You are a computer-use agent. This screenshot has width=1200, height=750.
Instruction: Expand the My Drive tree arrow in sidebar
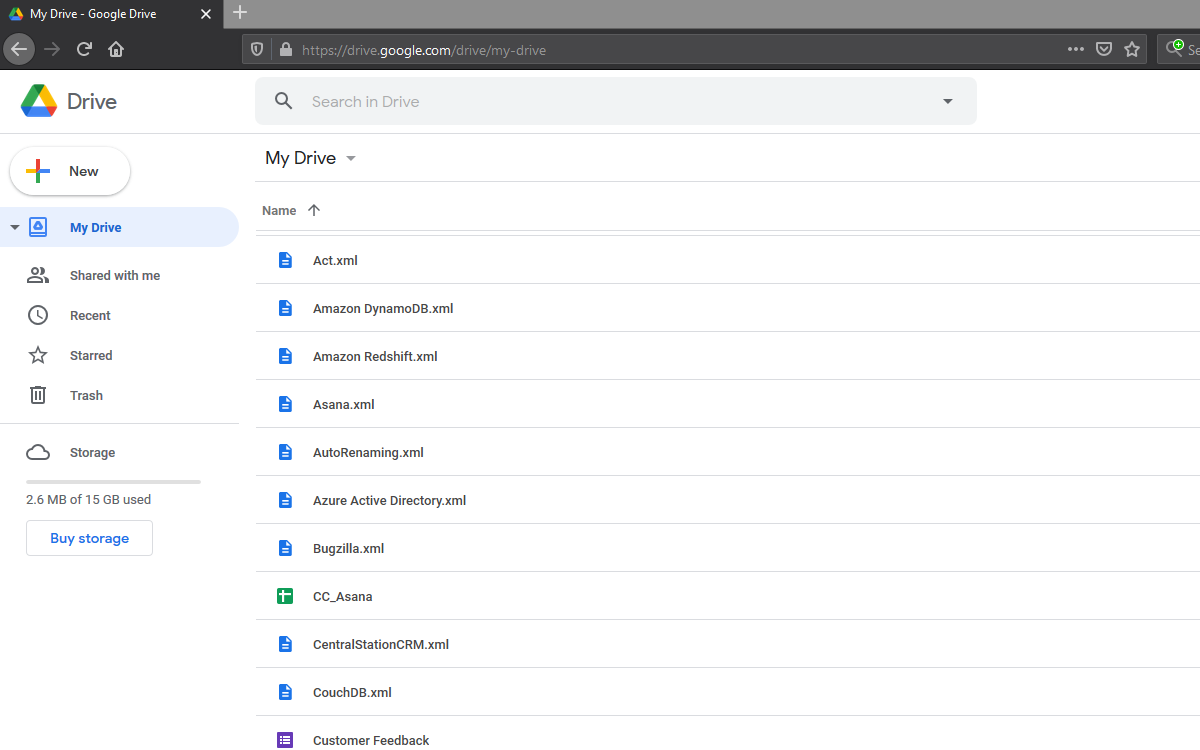15,228
